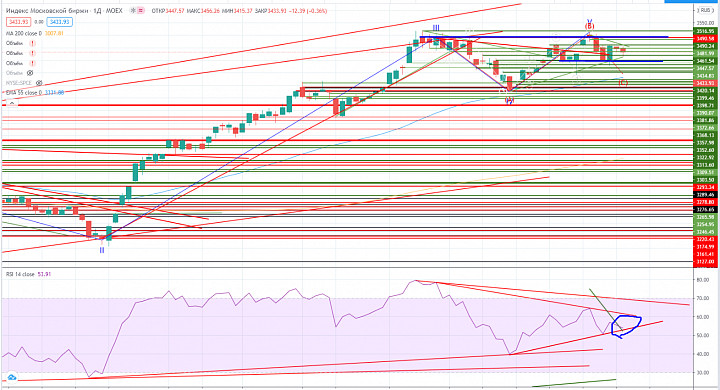720x390 pixels.
Task: Click the black 3276.65 price label
Action: tap(705, 209)
